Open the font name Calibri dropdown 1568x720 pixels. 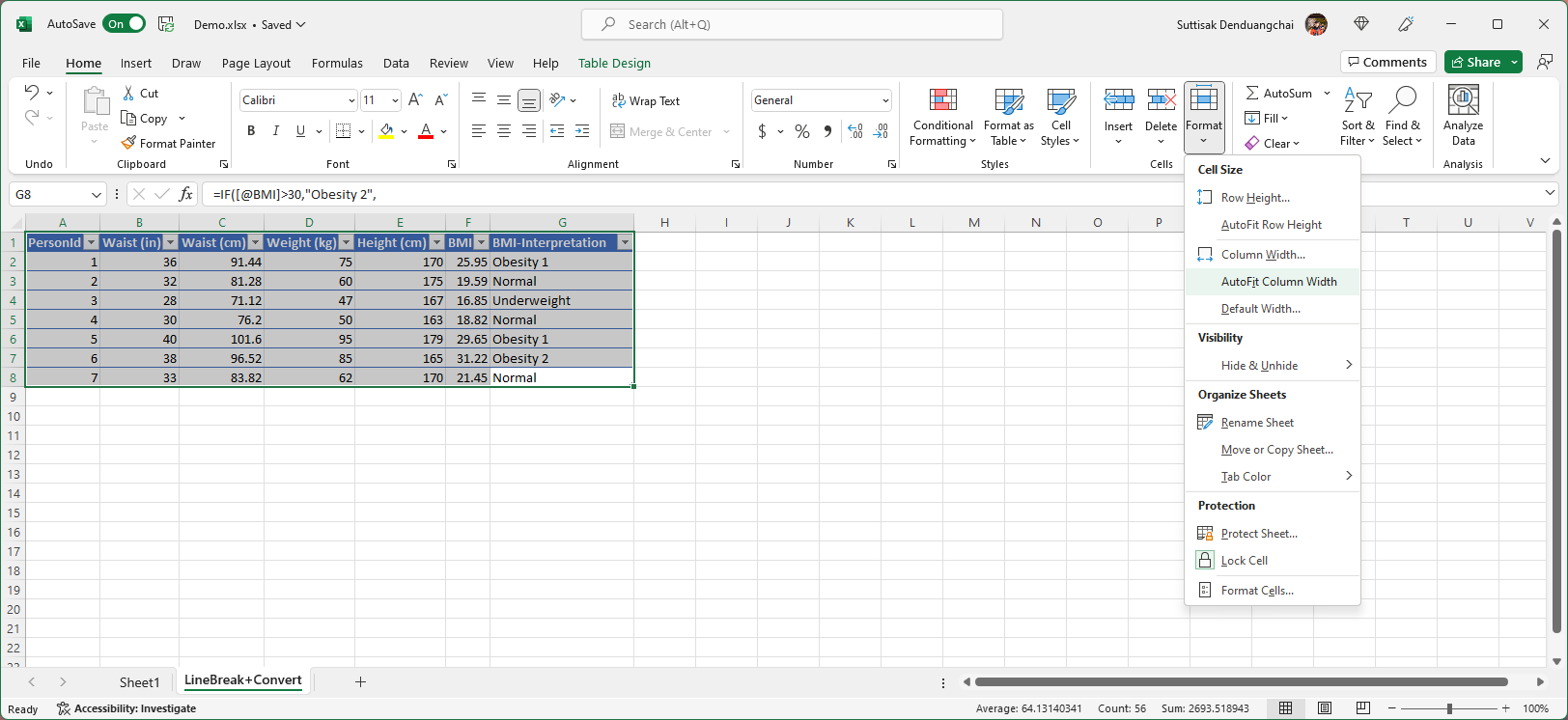(351, 100)
